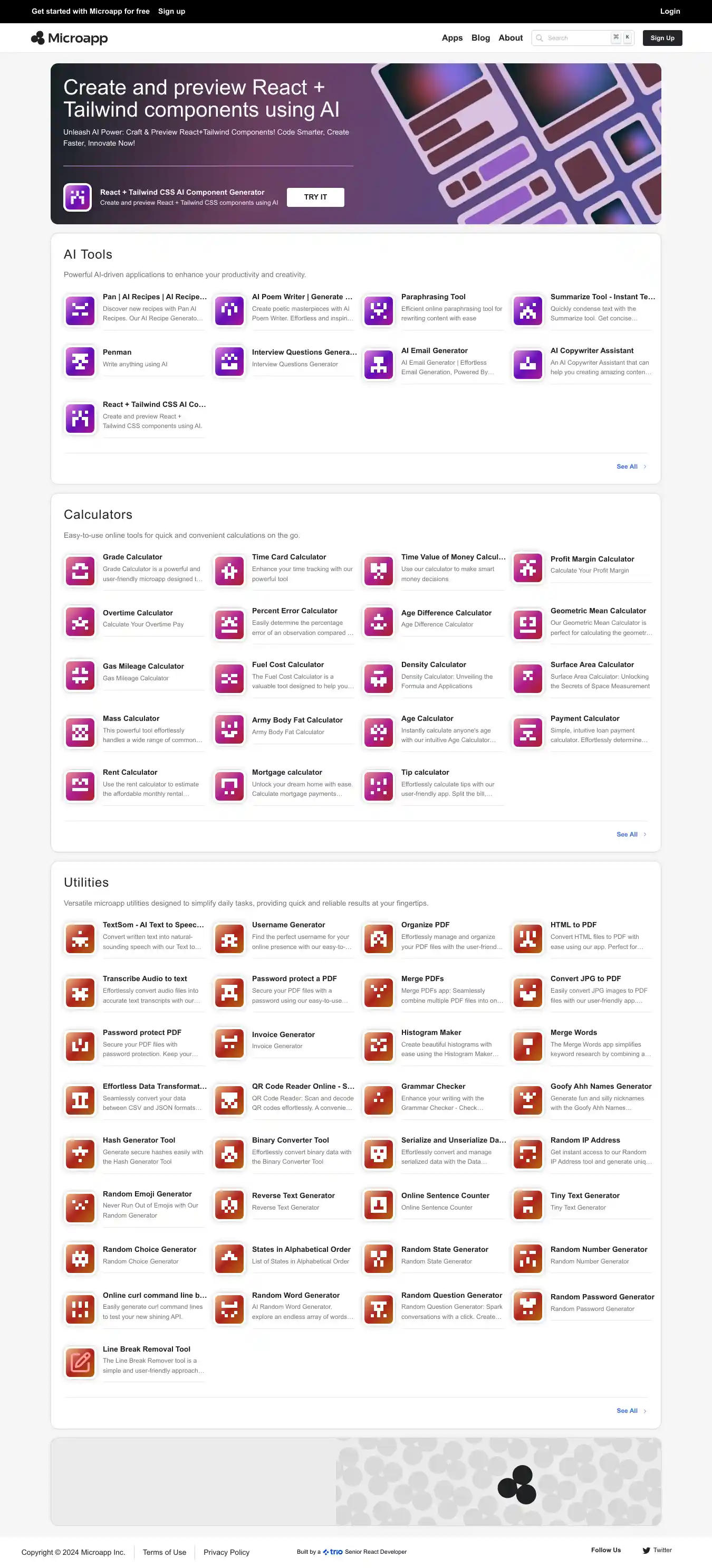Expand See All under AI Tools

tap(631, 467)
